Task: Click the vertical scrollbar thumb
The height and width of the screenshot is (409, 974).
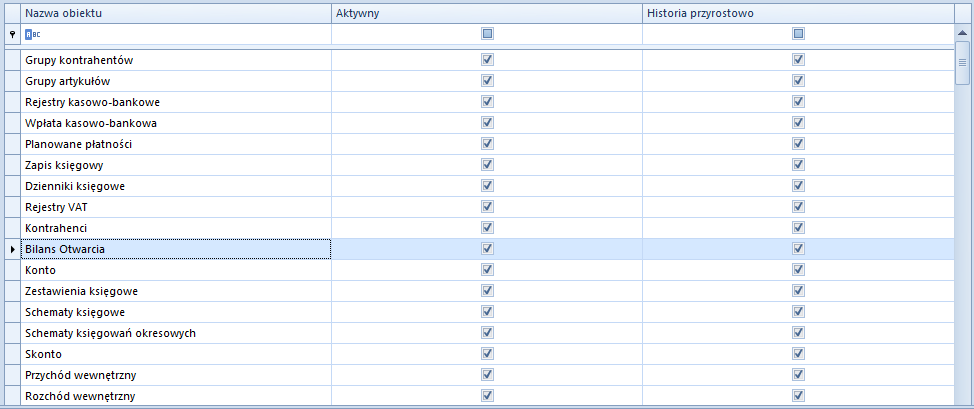Action: point(962,62)
